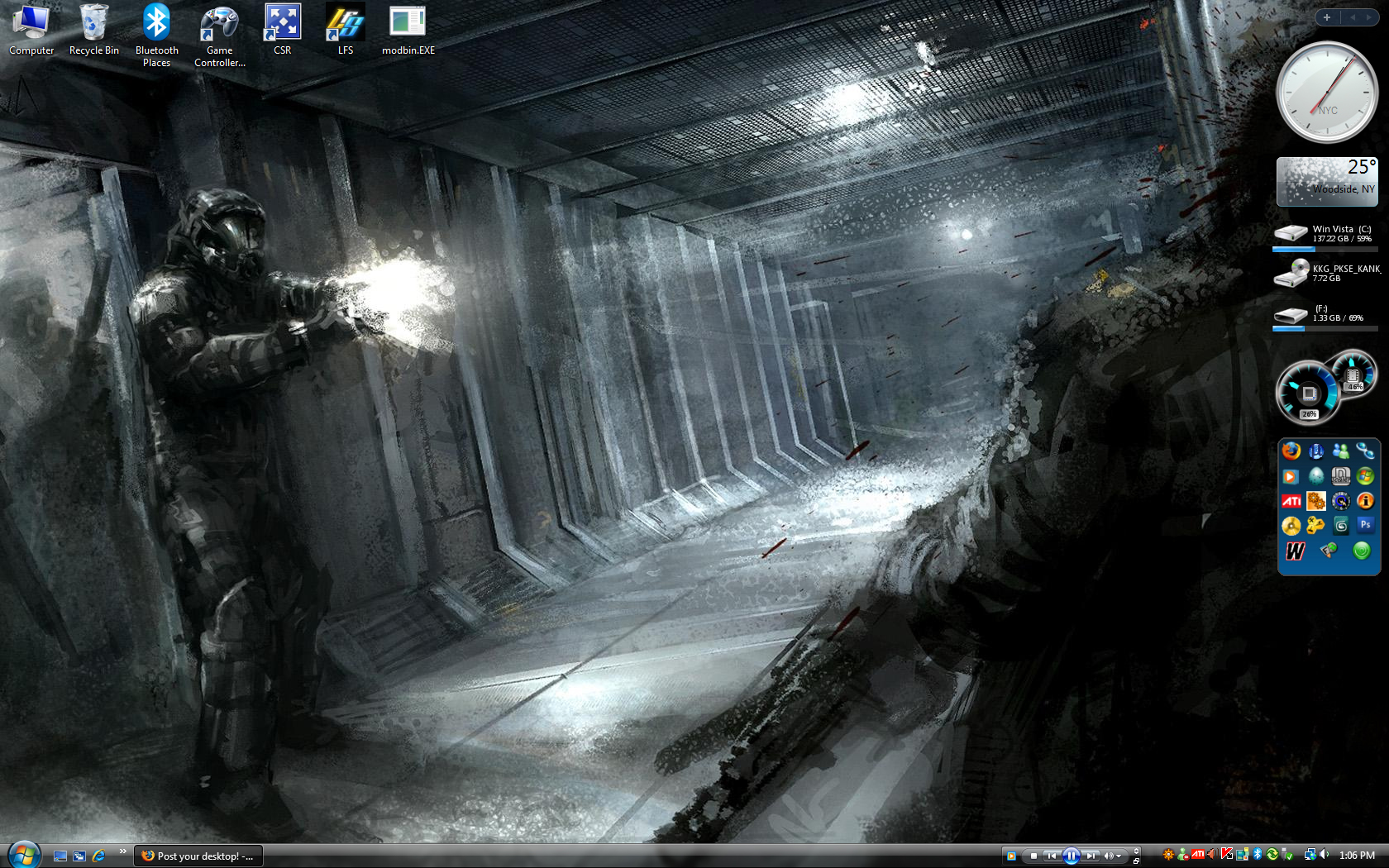Open the KKG_PKSE_KANK disc drive entry

tap(1326, 274)
